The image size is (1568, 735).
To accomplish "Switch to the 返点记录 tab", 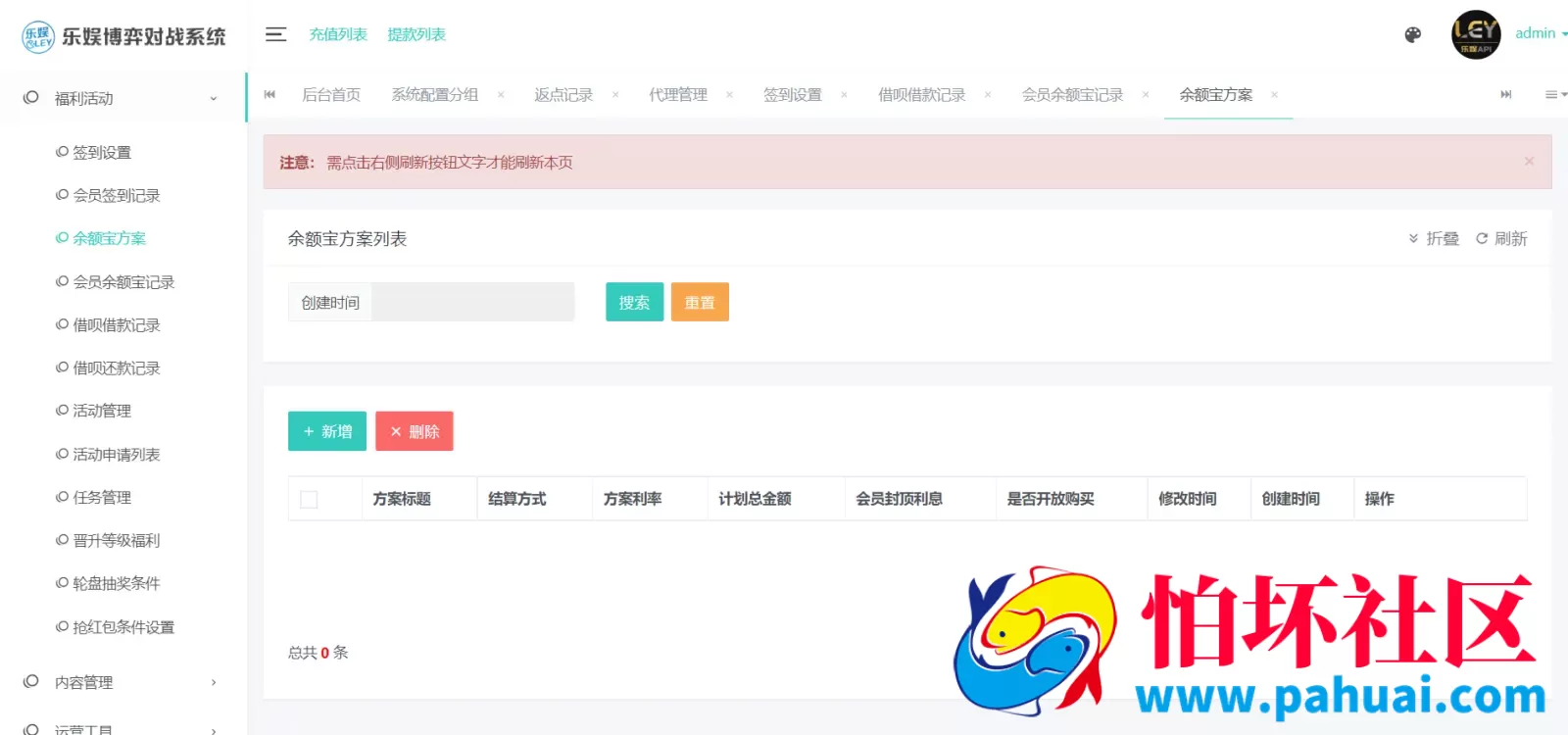I will pos(563,95).
